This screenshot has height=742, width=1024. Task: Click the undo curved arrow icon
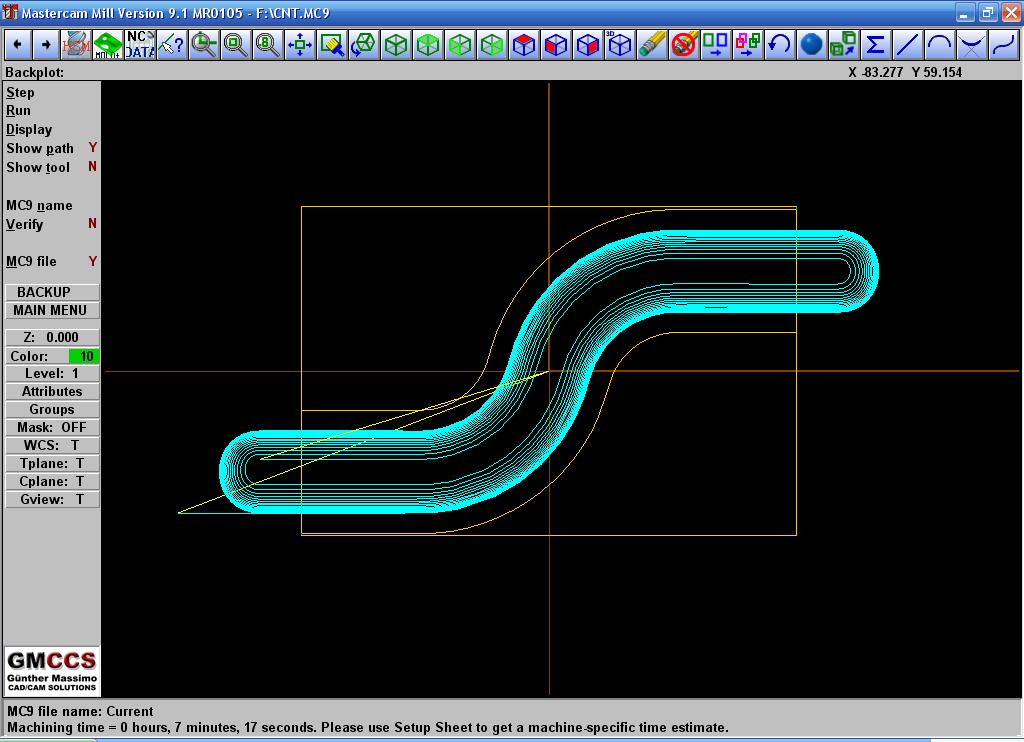780,44
